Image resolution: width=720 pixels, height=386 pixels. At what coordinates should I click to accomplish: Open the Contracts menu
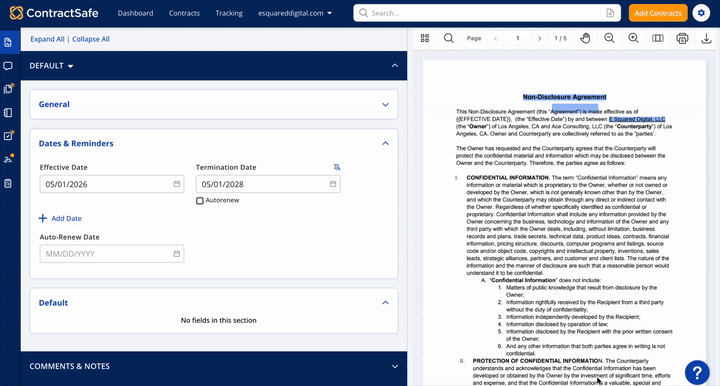pos(184,13)
